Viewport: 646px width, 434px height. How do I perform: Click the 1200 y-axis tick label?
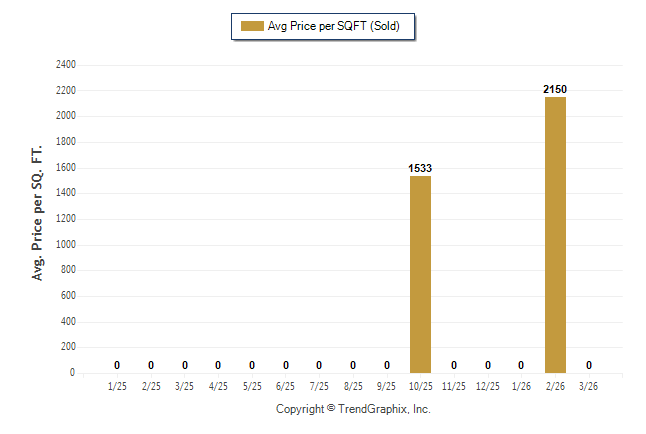click(x=65, y=219)
